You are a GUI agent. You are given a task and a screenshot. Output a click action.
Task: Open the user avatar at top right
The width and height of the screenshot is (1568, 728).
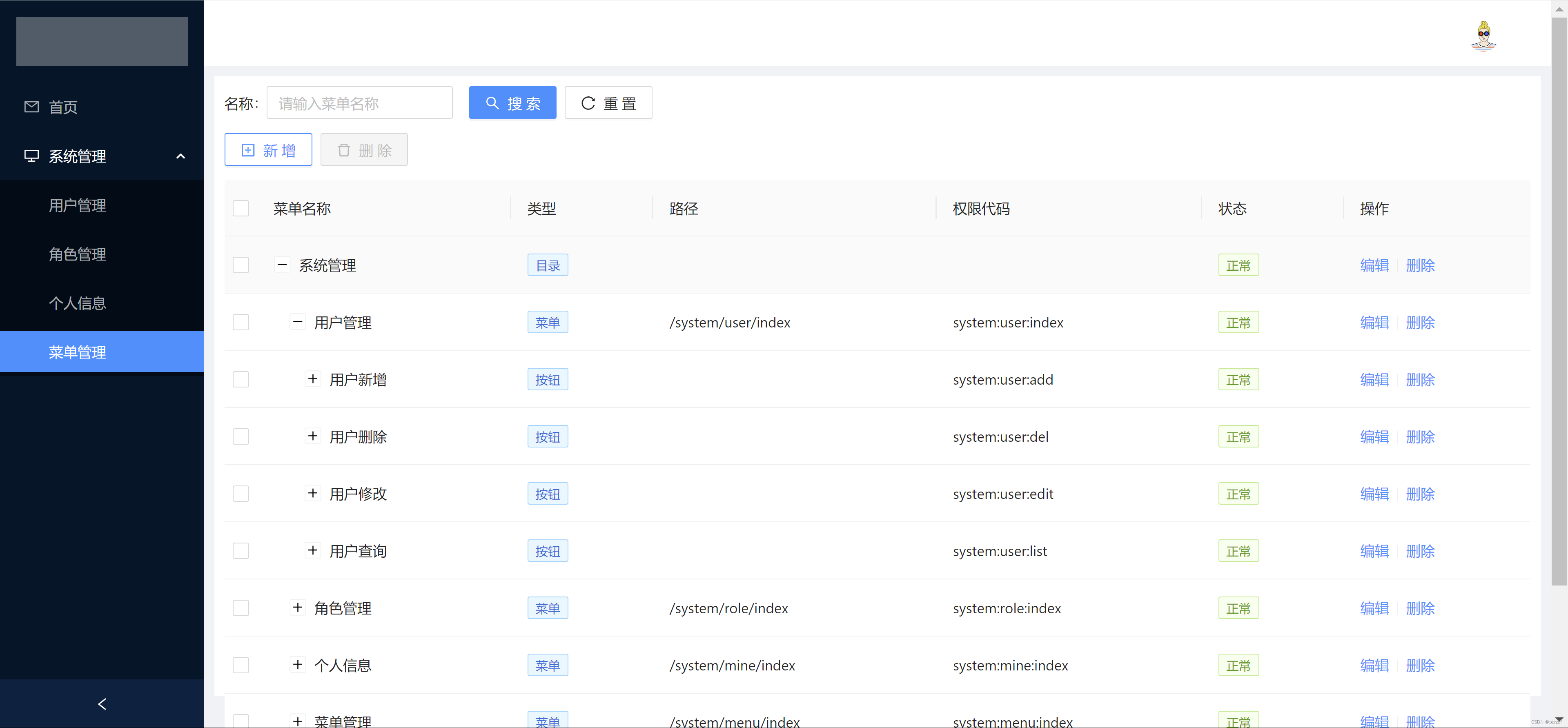pos(1483,36)
